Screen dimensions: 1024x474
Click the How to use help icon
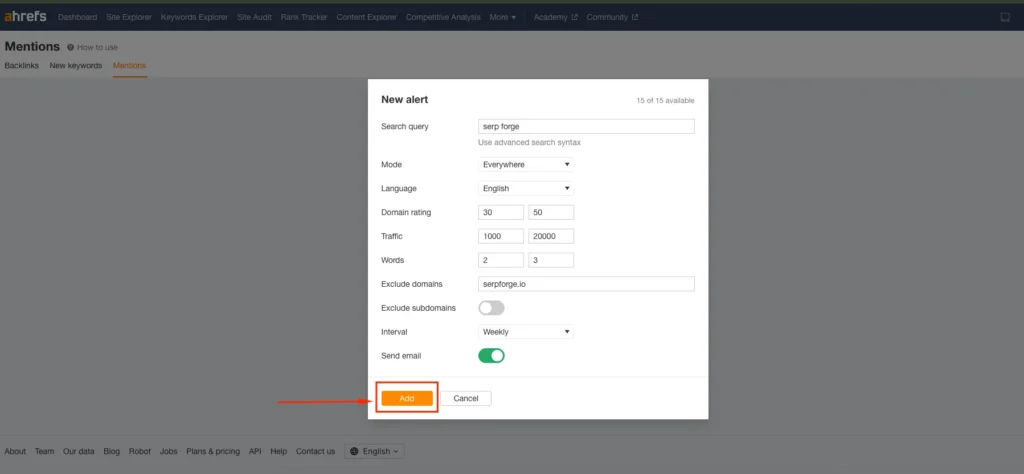[71, 48]
